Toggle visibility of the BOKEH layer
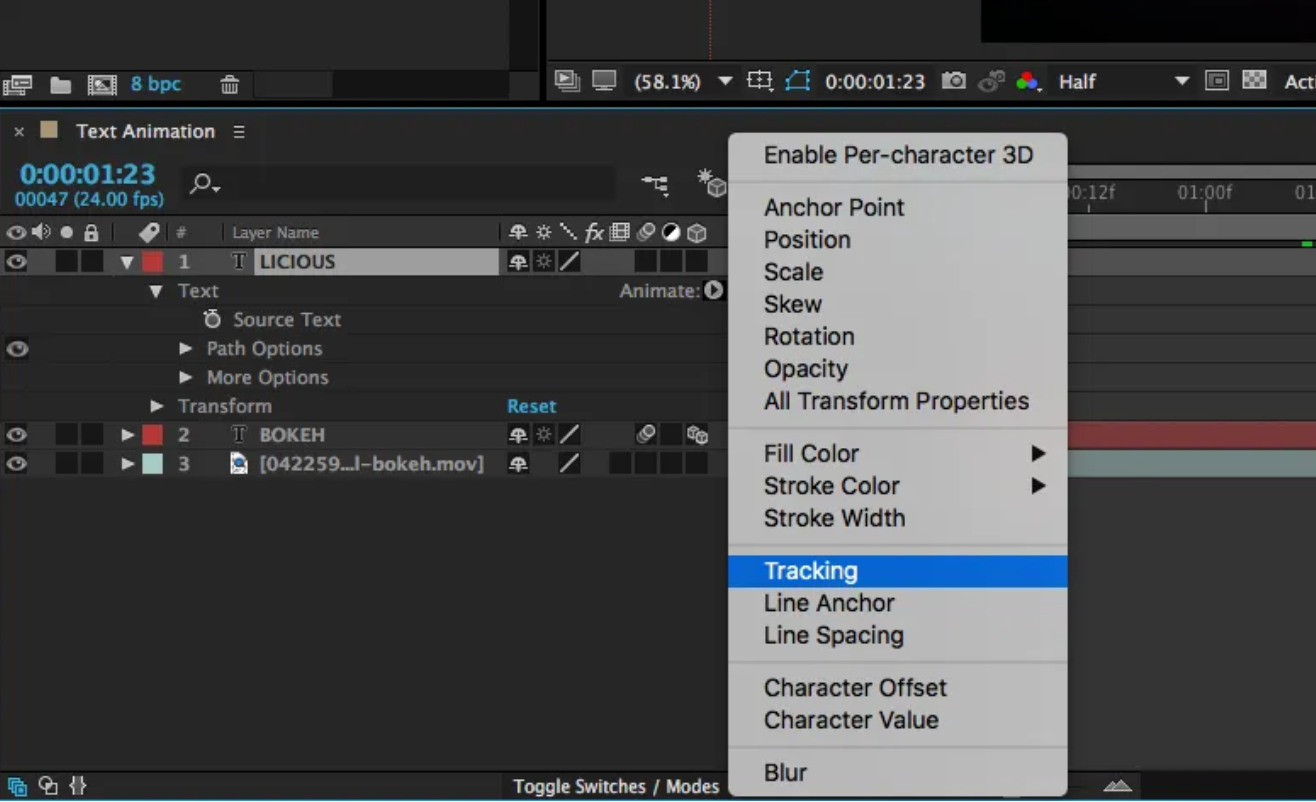 [15, 434]
